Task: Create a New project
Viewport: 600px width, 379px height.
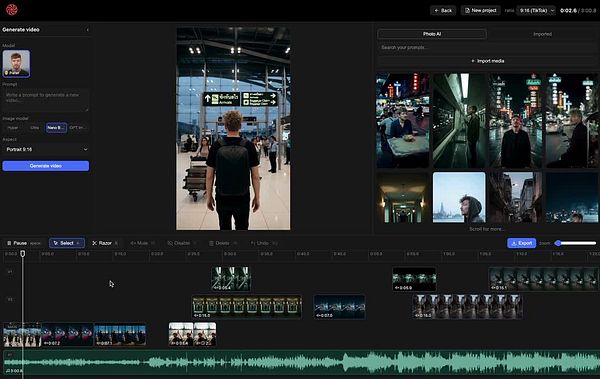Action: (x=480, y=10)
